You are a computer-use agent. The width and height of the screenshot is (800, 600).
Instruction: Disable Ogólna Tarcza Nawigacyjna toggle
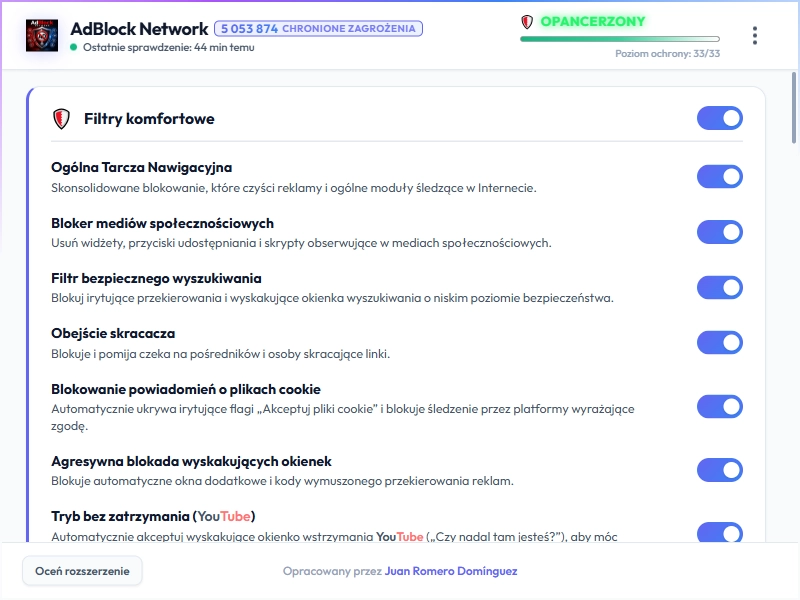(719, 177)
